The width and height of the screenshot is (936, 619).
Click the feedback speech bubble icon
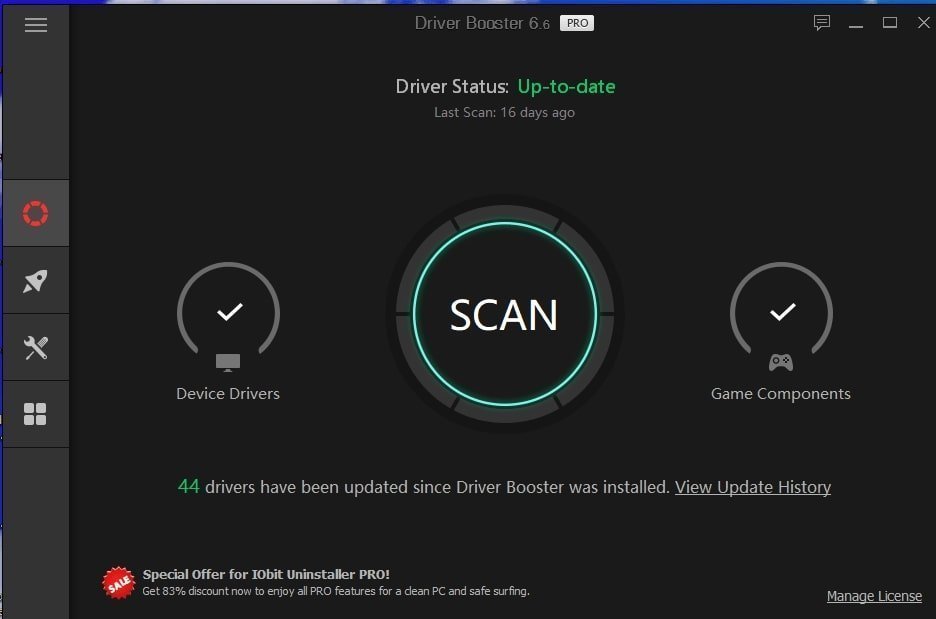click(x=822, y=23)
